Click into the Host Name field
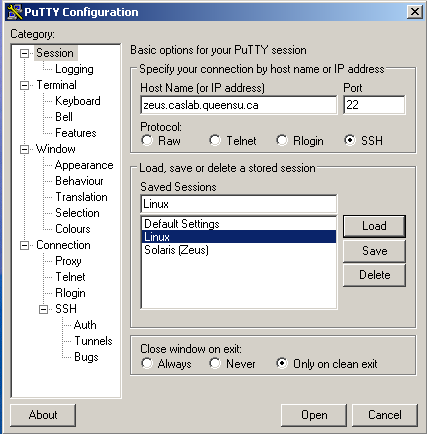 [239, 105]
